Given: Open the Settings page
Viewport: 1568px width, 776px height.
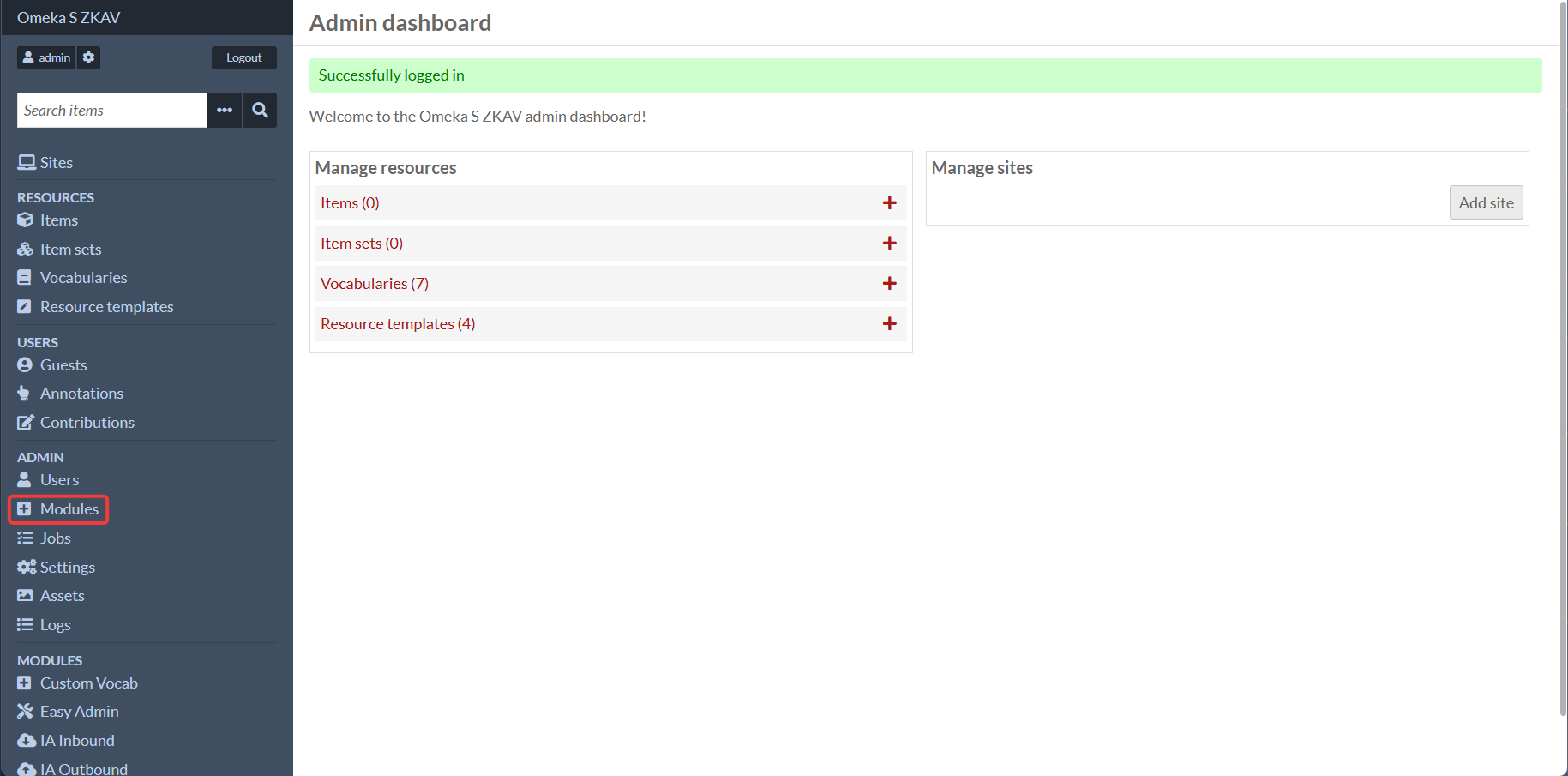Looking at the screenshot, I should click(68, 568).
